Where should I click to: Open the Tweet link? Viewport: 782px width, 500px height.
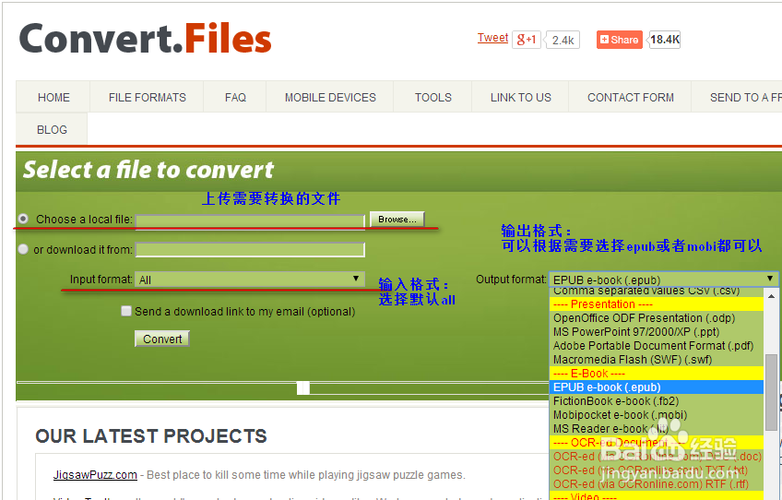492,38
